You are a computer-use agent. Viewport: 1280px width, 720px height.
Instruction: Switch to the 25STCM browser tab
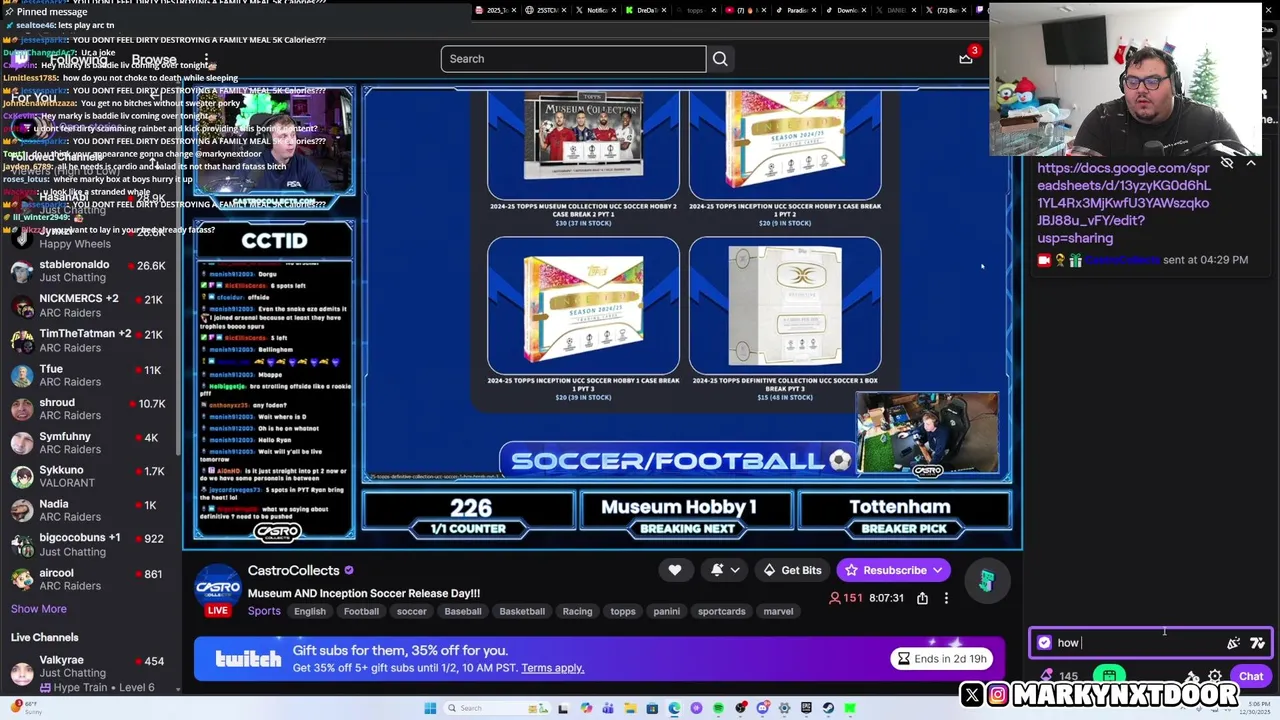click(543, 10)
